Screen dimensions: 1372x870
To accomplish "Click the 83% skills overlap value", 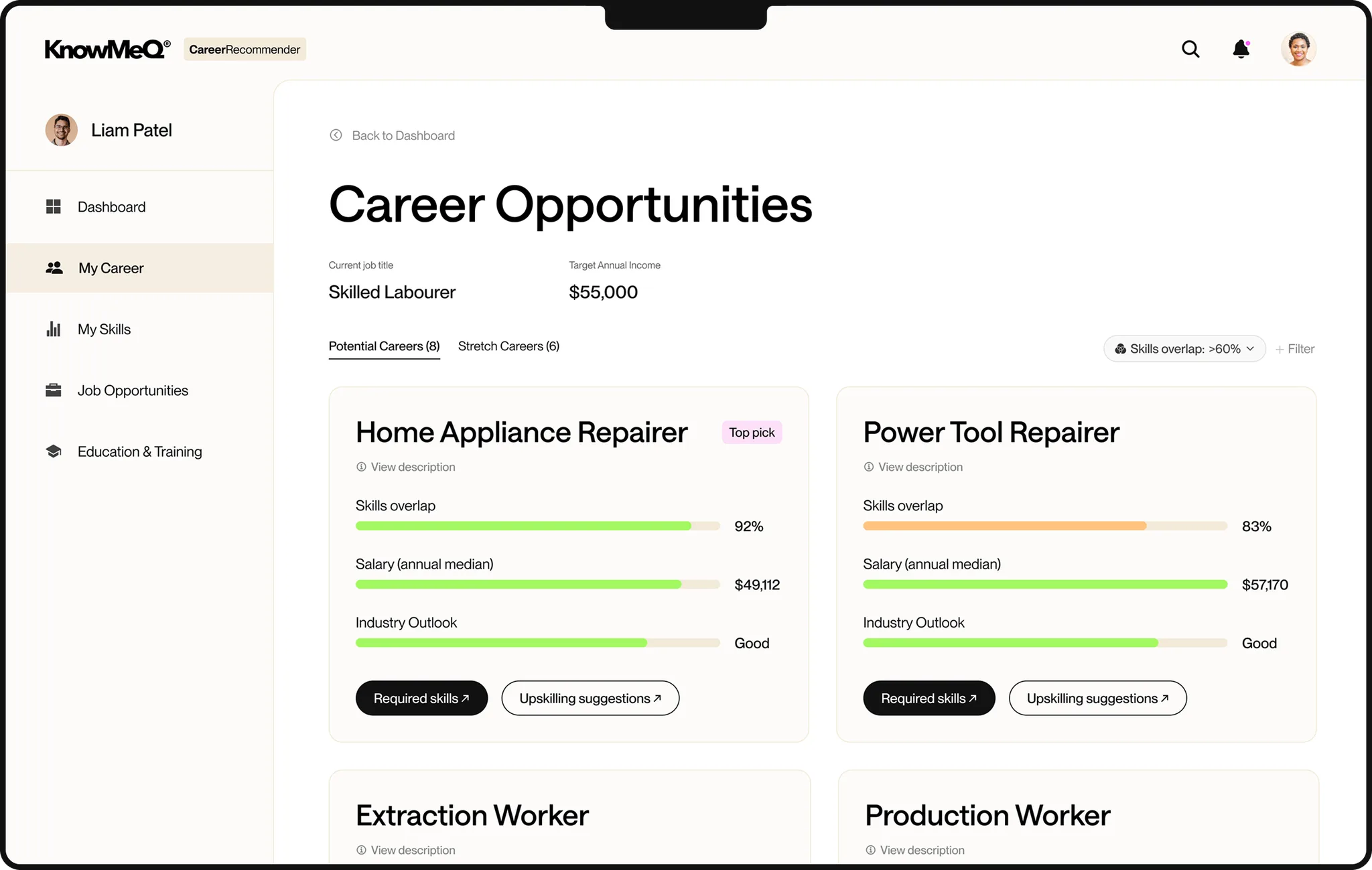I will point(1256,526).
